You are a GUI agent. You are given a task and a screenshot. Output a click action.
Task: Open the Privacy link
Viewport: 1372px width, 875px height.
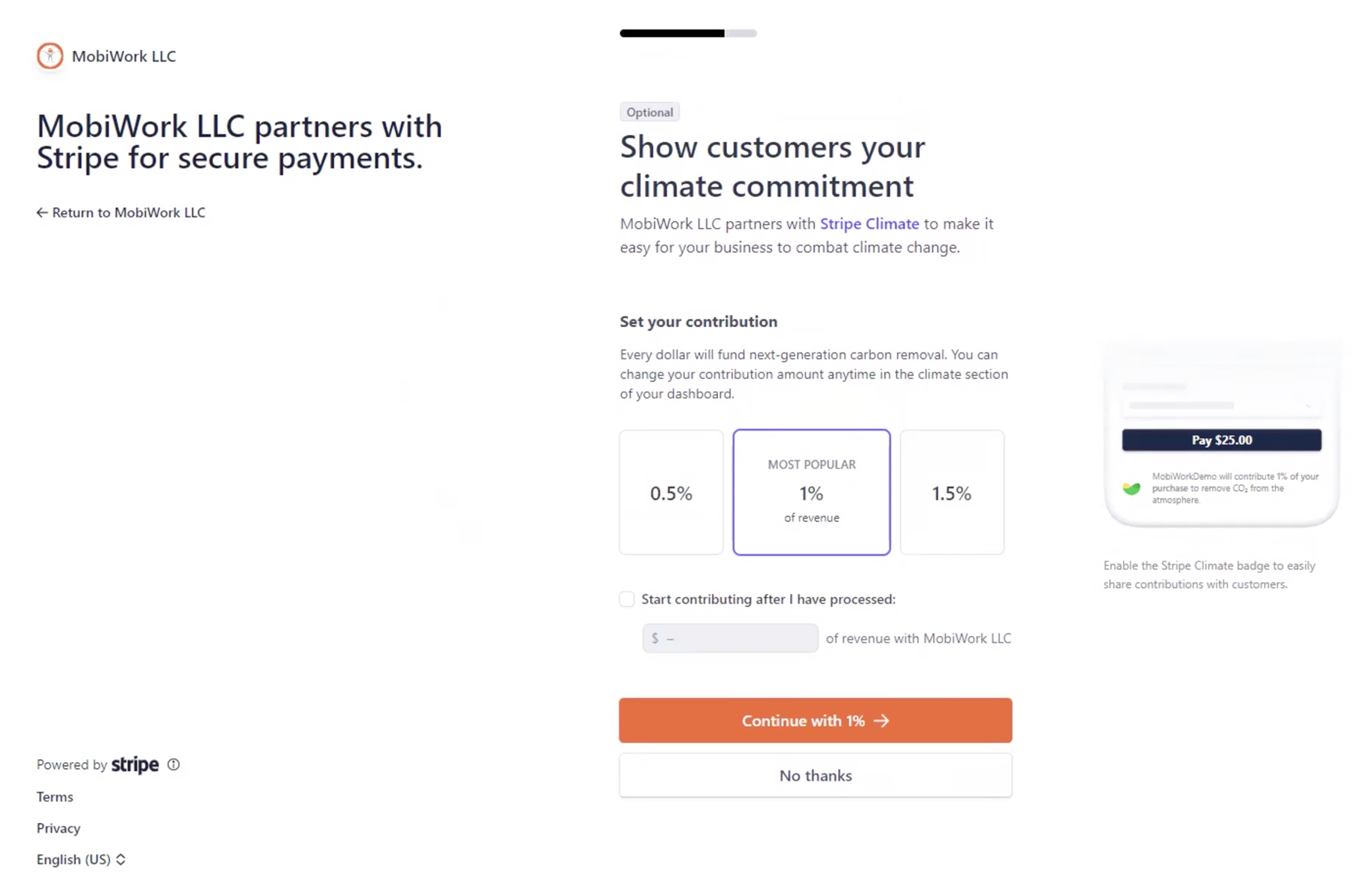tap(58, 828)
